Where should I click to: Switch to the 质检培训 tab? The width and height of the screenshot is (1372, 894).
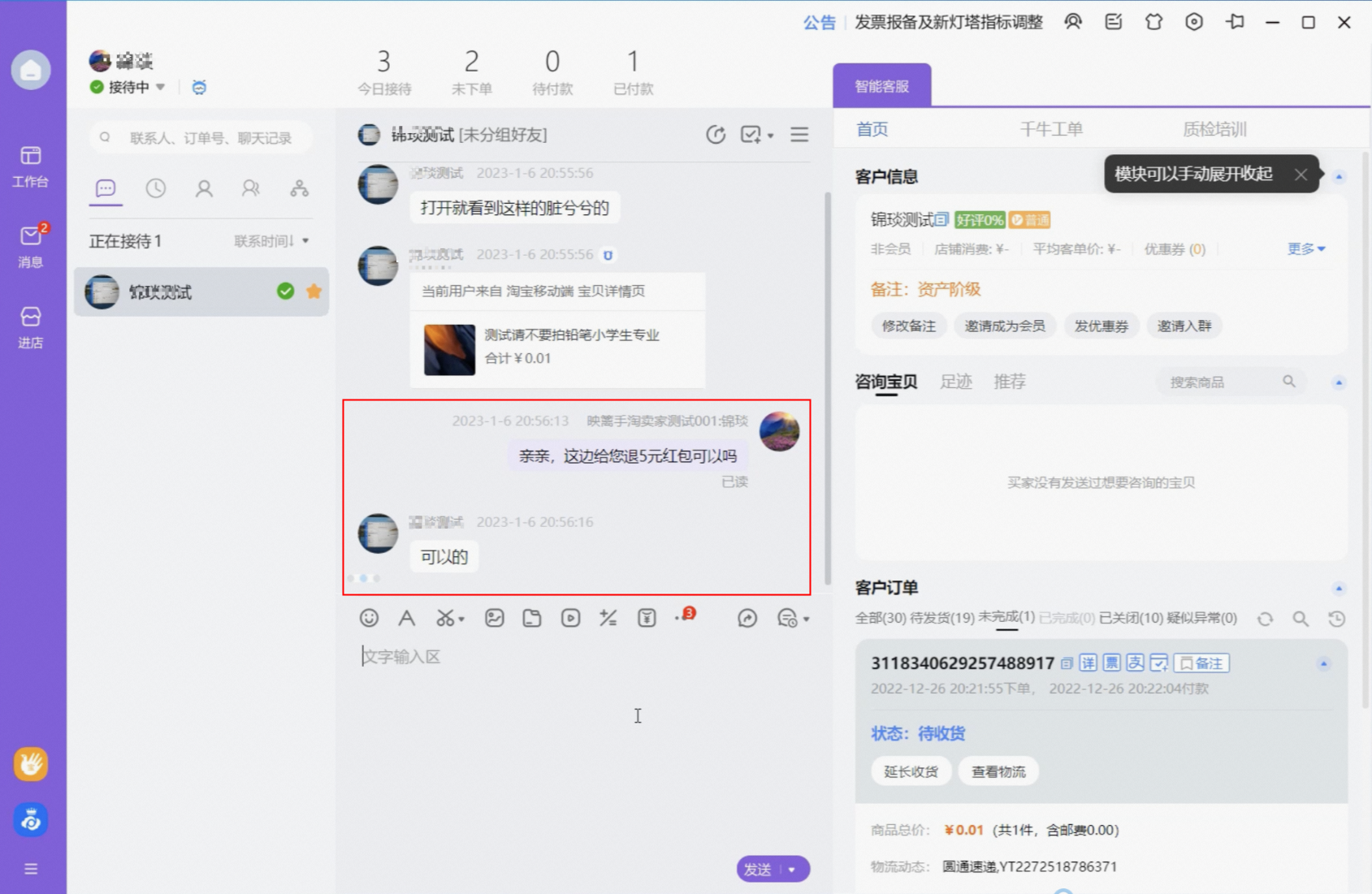pos(1214,129)
